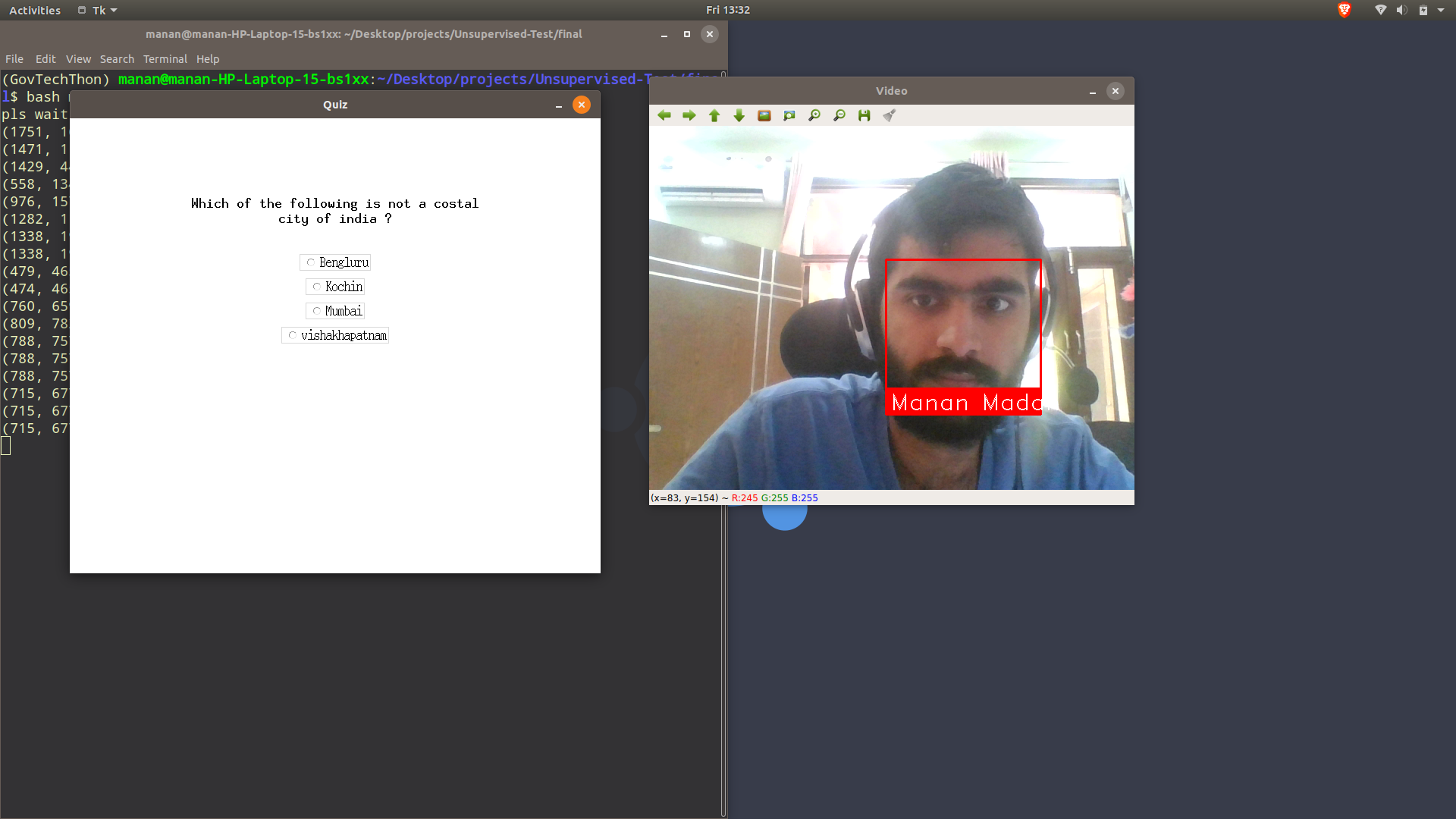The image size is (1456, 819).
Task: Click the paintbrush properties icon
Action: (890, 115)
